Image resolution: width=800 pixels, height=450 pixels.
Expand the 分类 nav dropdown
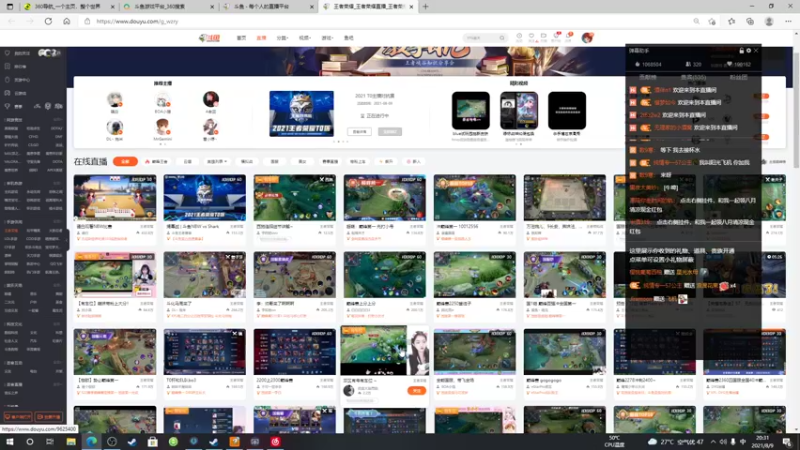click(x=282, y=38)
